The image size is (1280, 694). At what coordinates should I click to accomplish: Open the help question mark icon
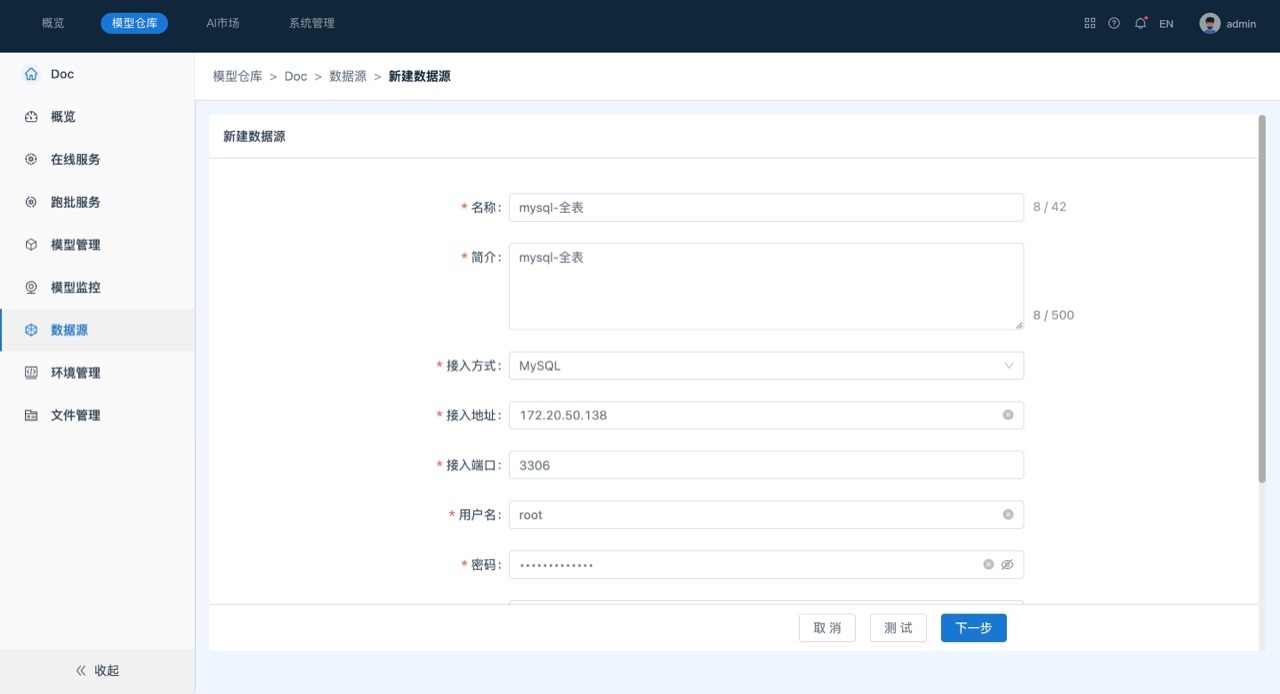1114,23
